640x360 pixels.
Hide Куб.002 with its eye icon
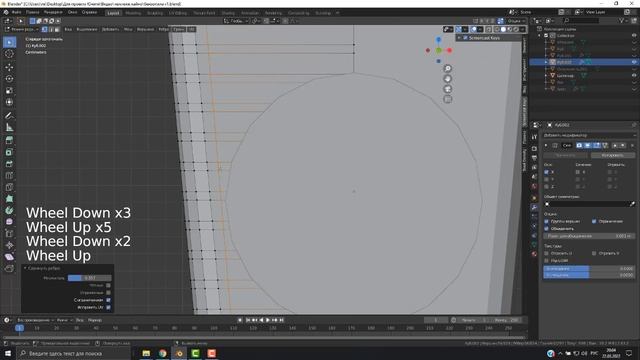[634, 62]
